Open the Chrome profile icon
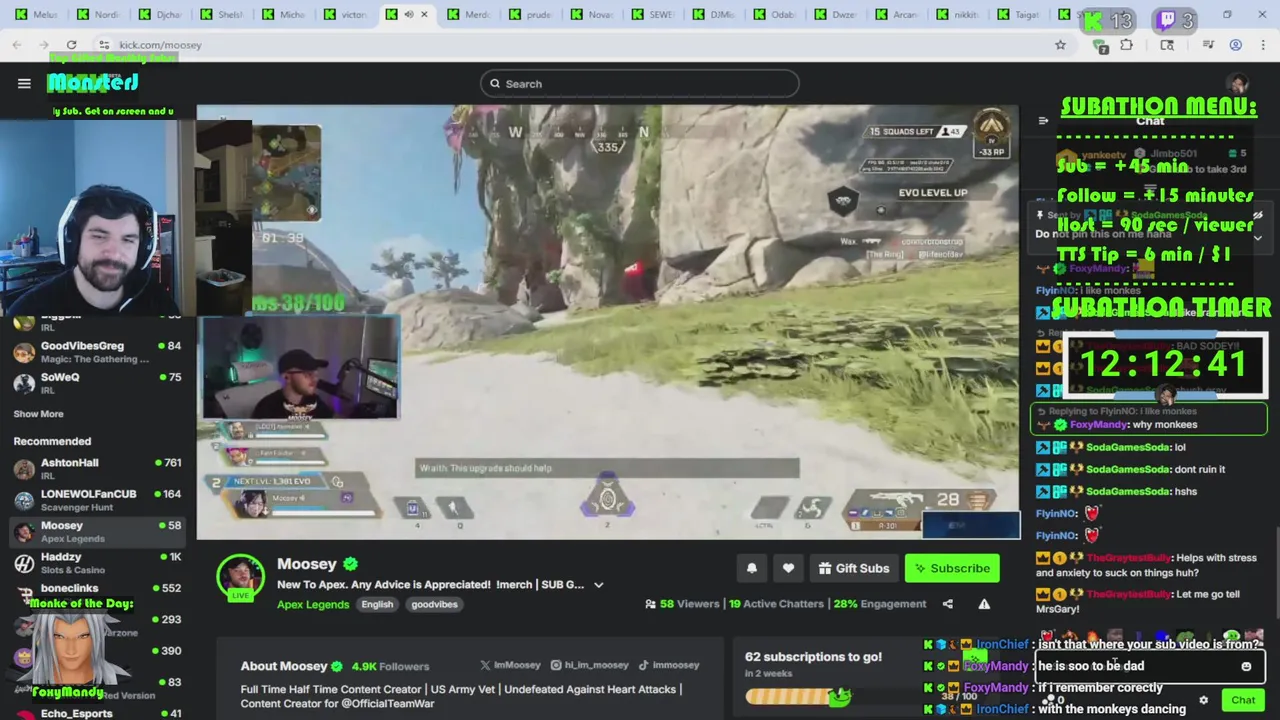This screenshot has width=1280, height=720. pos(1236,45)
